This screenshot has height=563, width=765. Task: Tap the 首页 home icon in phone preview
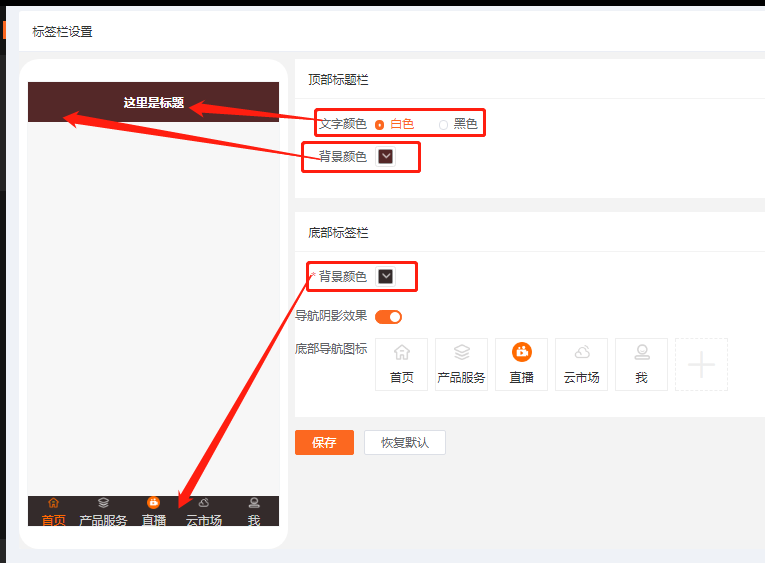pyautogui.click(x=53, y=503)
